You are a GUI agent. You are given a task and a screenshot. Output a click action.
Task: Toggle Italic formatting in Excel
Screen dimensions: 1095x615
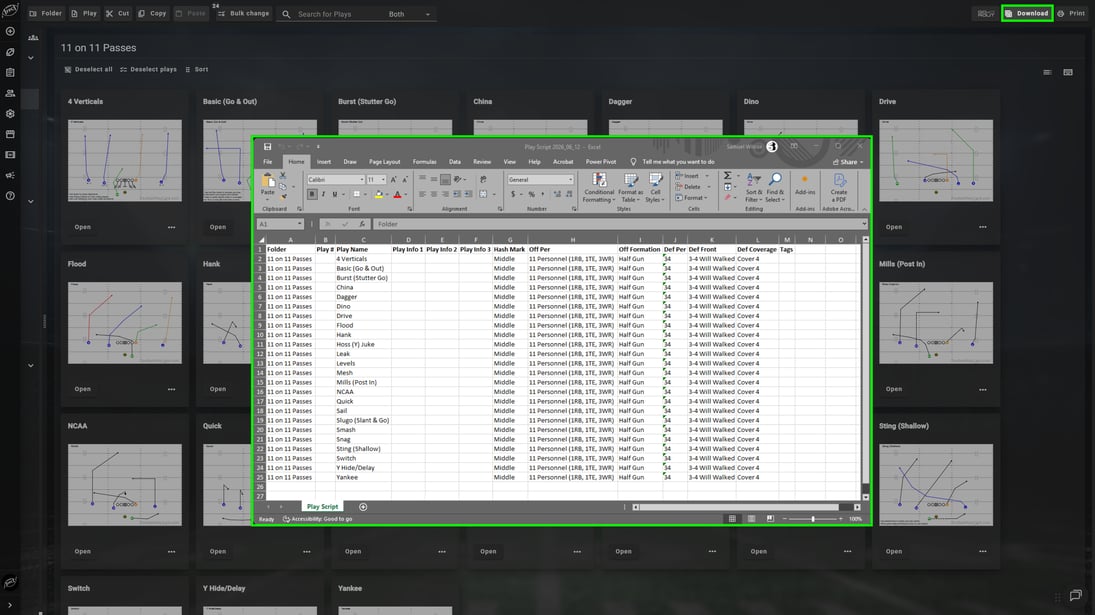(323, 194)
